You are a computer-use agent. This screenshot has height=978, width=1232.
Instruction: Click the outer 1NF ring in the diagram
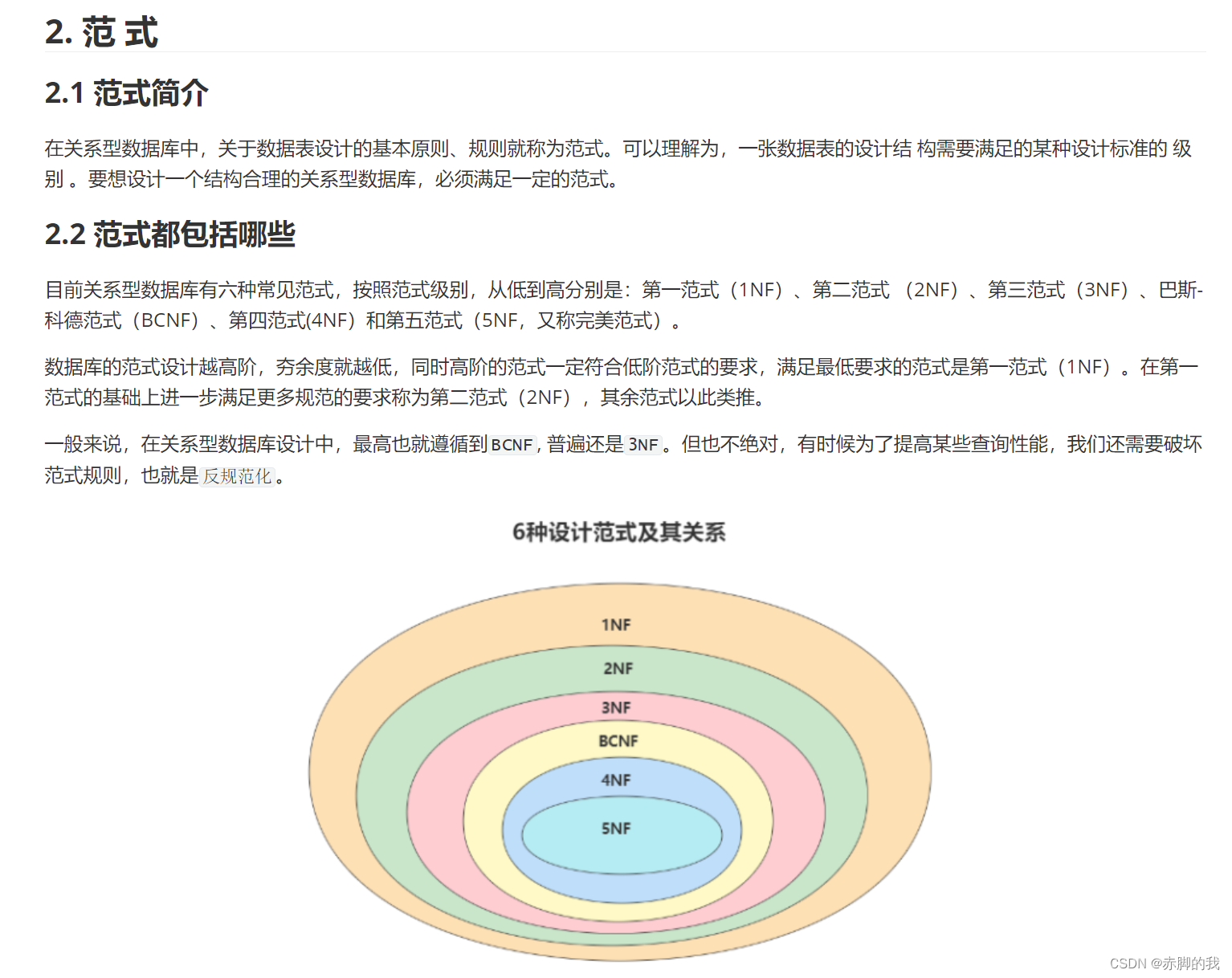click(x=618, y=624)
